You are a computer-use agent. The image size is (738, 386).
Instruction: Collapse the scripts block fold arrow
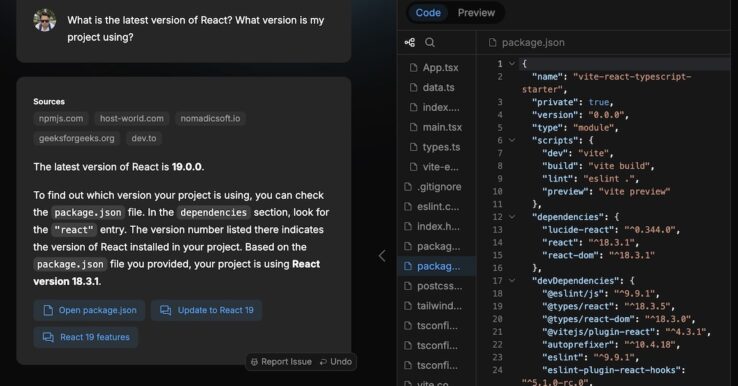point(512,140)
